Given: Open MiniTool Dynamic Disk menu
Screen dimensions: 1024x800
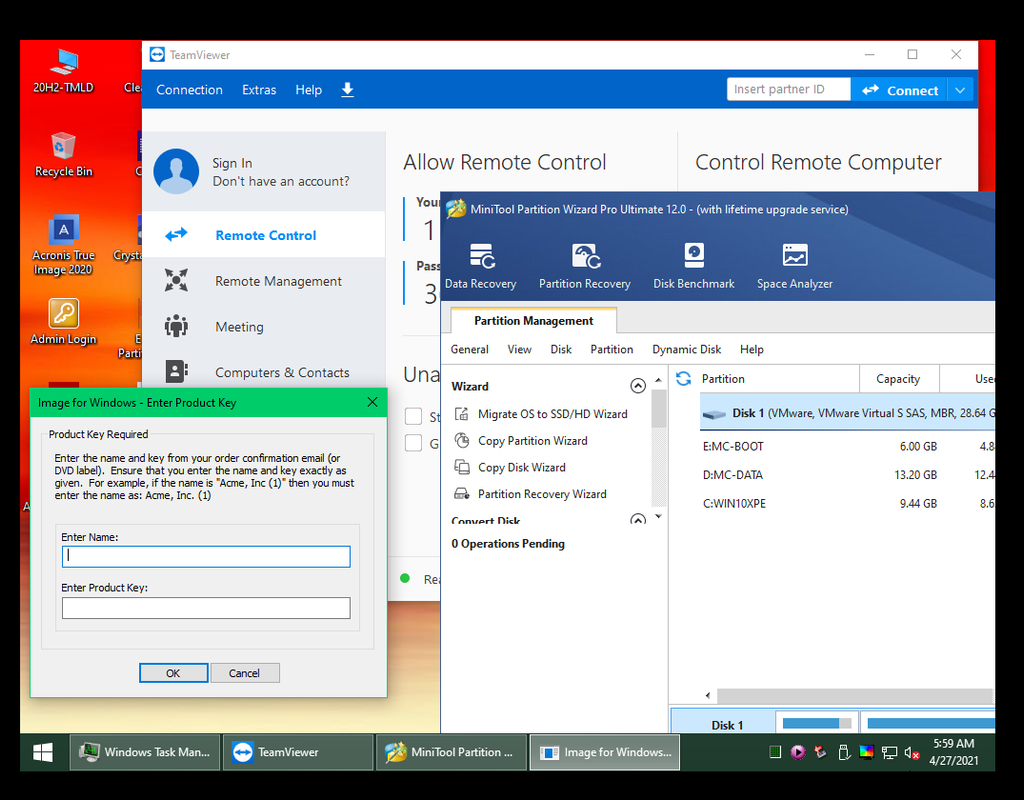Looking at the screenshot, I should click(686, 349).
